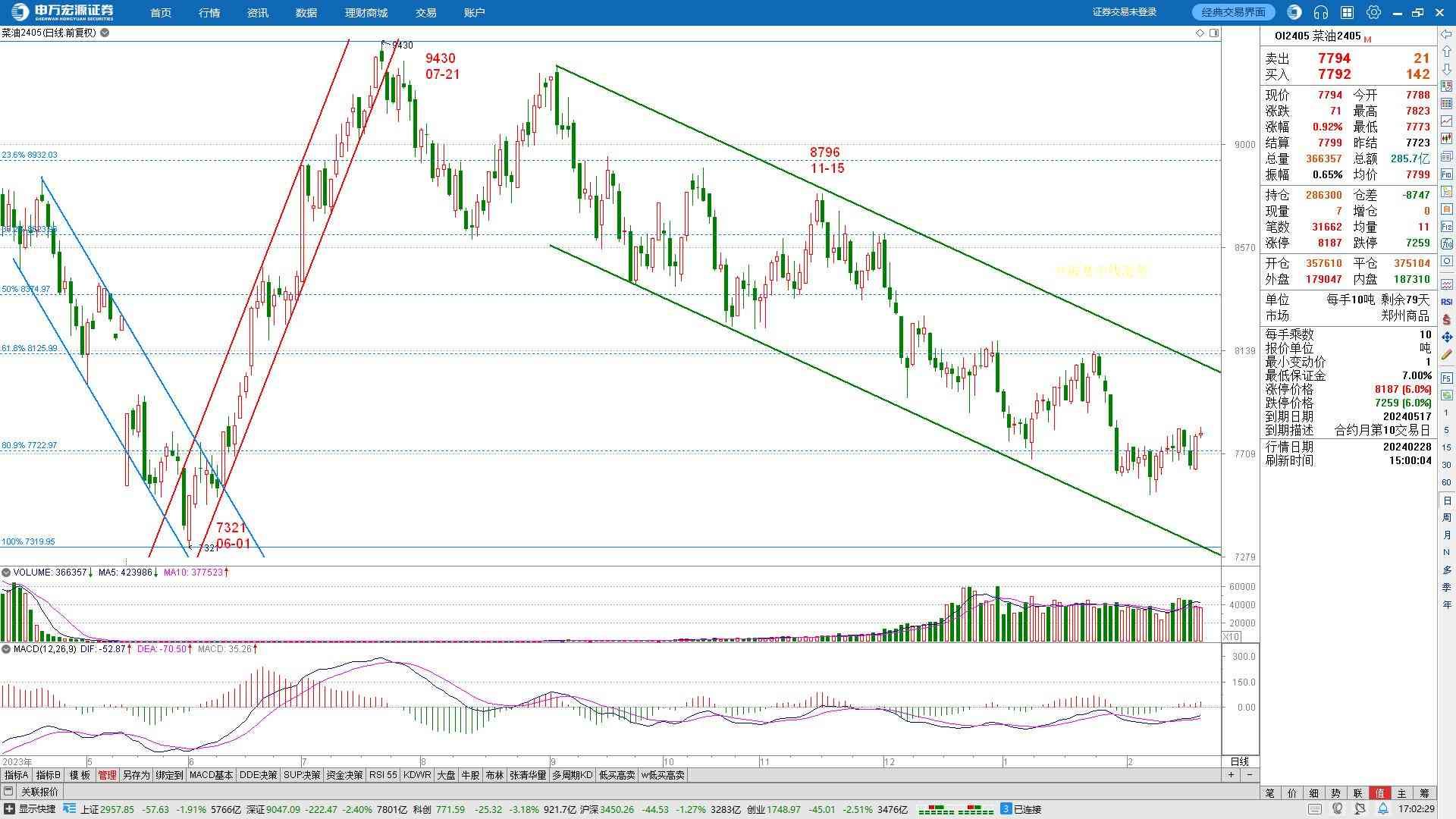Click the headphone customer service icon
The width and height of the screenshot is (1456, 819).
tap(1321, 12)
